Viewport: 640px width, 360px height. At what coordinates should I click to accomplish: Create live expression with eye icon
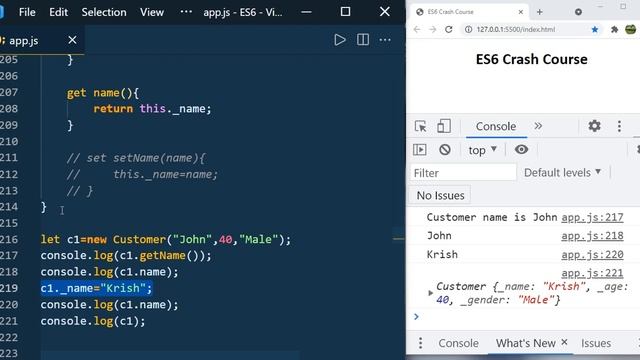[x=521, y=149]
